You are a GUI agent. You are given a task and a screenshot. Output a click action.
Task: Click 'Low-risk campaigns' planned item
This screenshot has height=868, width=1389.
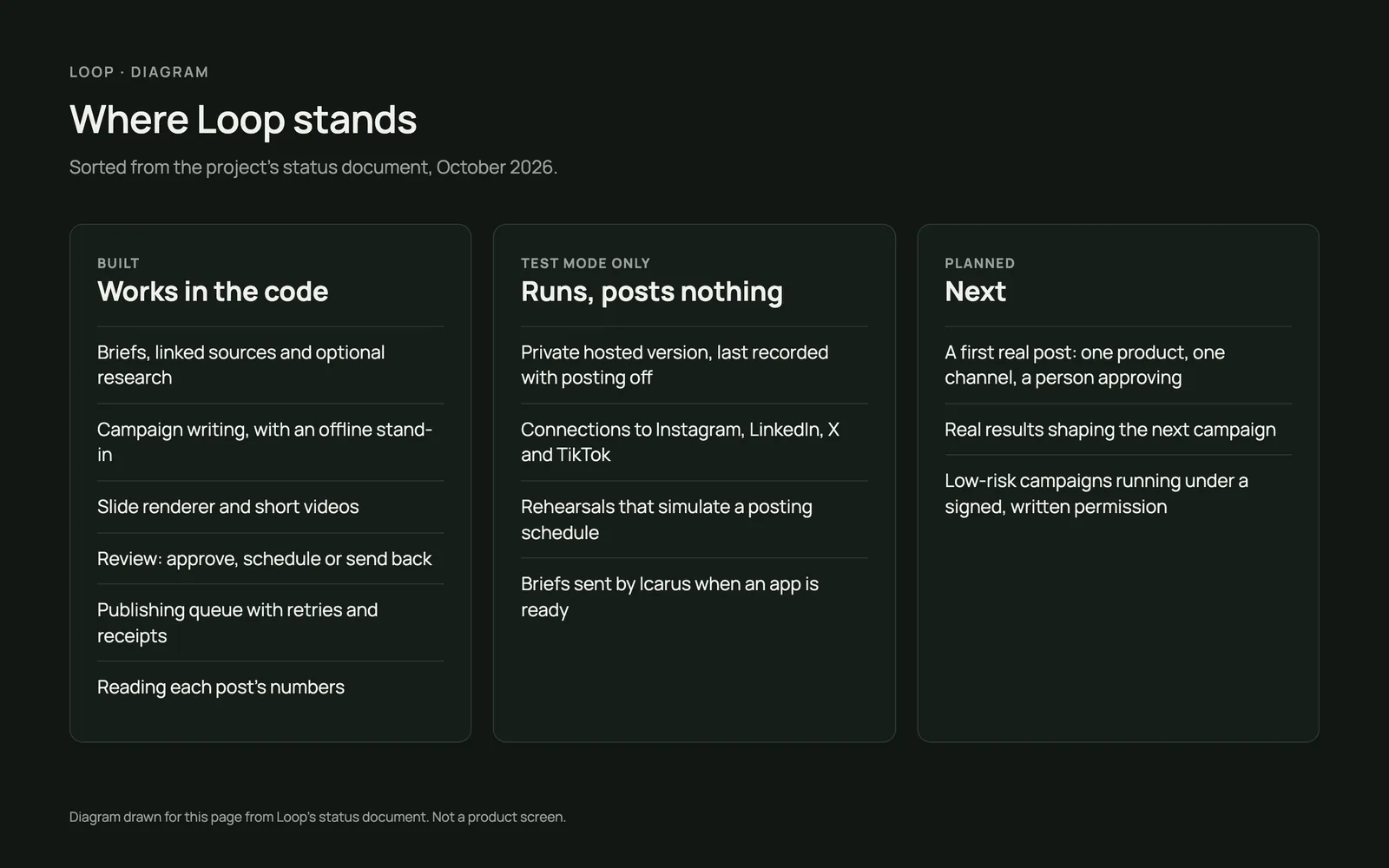[x=1117, y=493]
